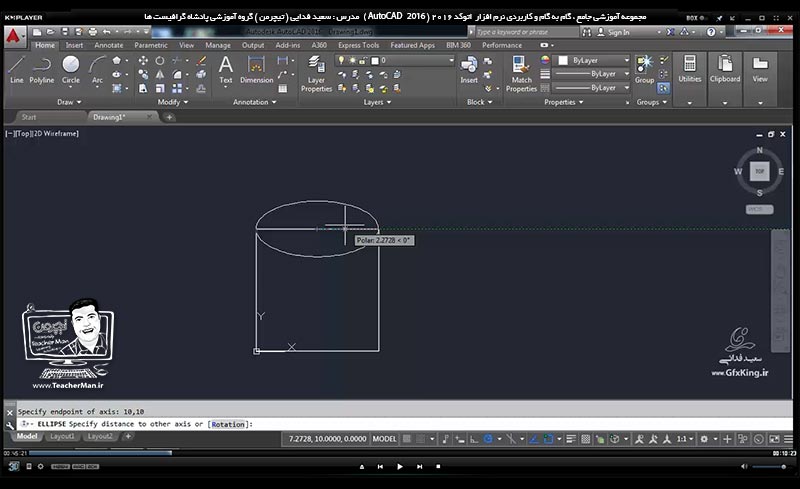This screenshot has width=800, height=489.
Task: Toggle Polar tracking in status bar
Action: pyautogui.click(x=488, y=439)
